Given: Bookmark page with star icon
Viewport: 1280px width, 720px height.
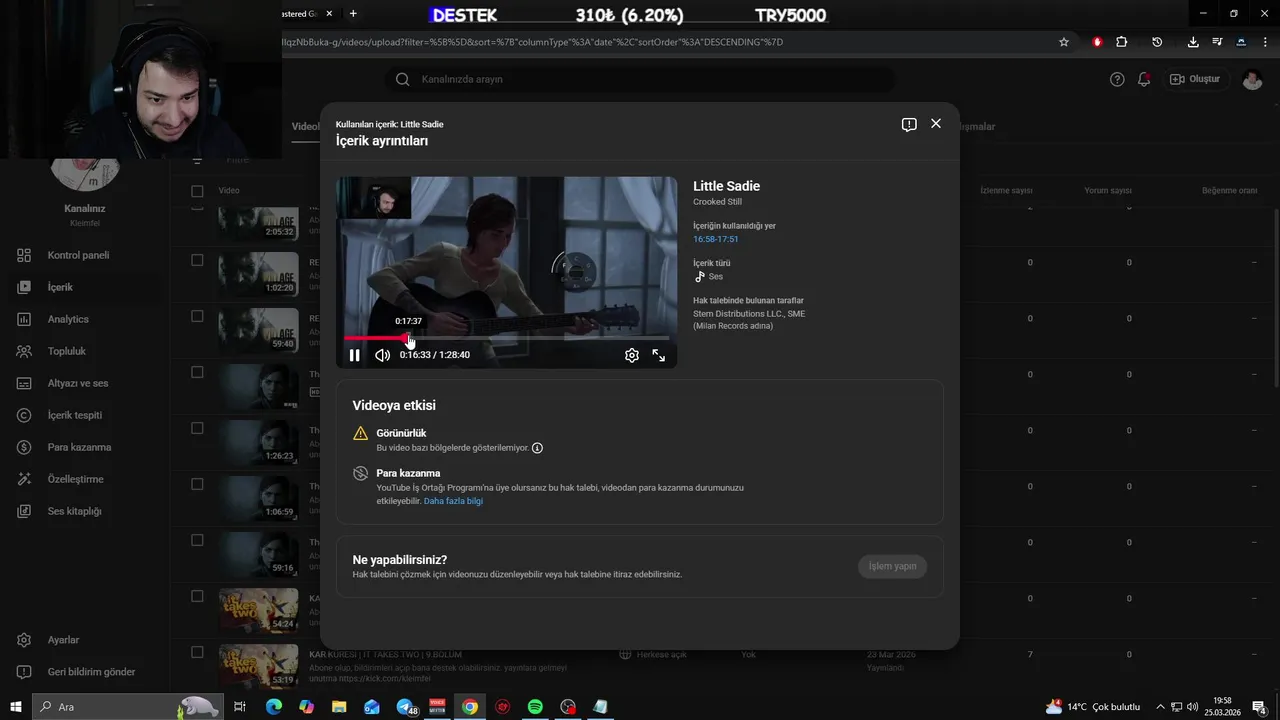Looking at the screenshot, I should tap(1064, 42).
